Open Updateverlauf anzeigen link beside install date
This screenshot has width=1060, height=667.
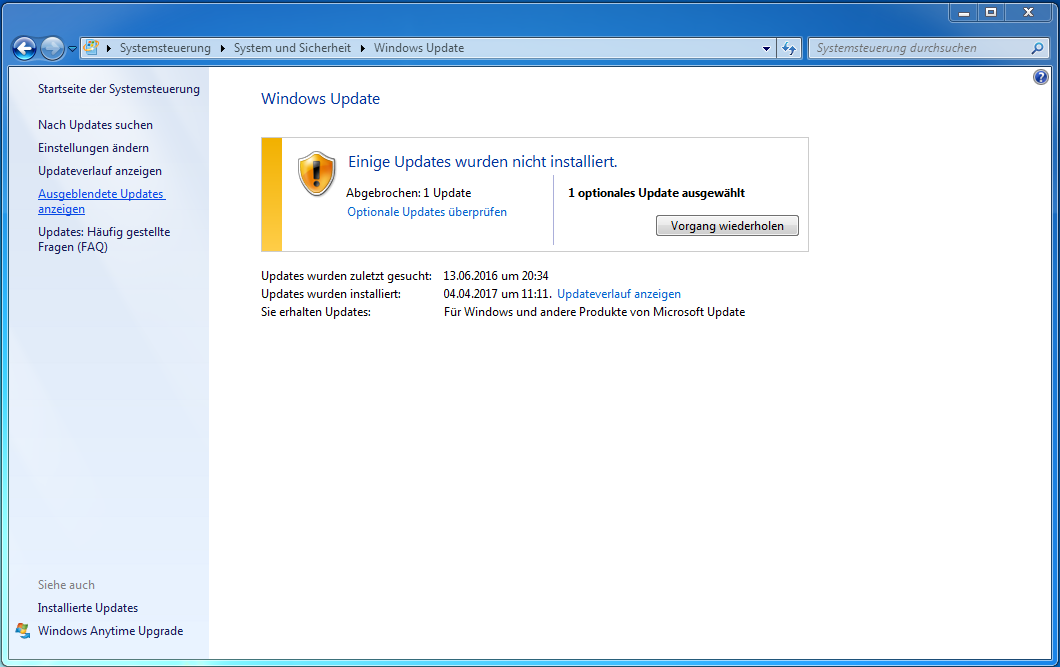point(619,294)
